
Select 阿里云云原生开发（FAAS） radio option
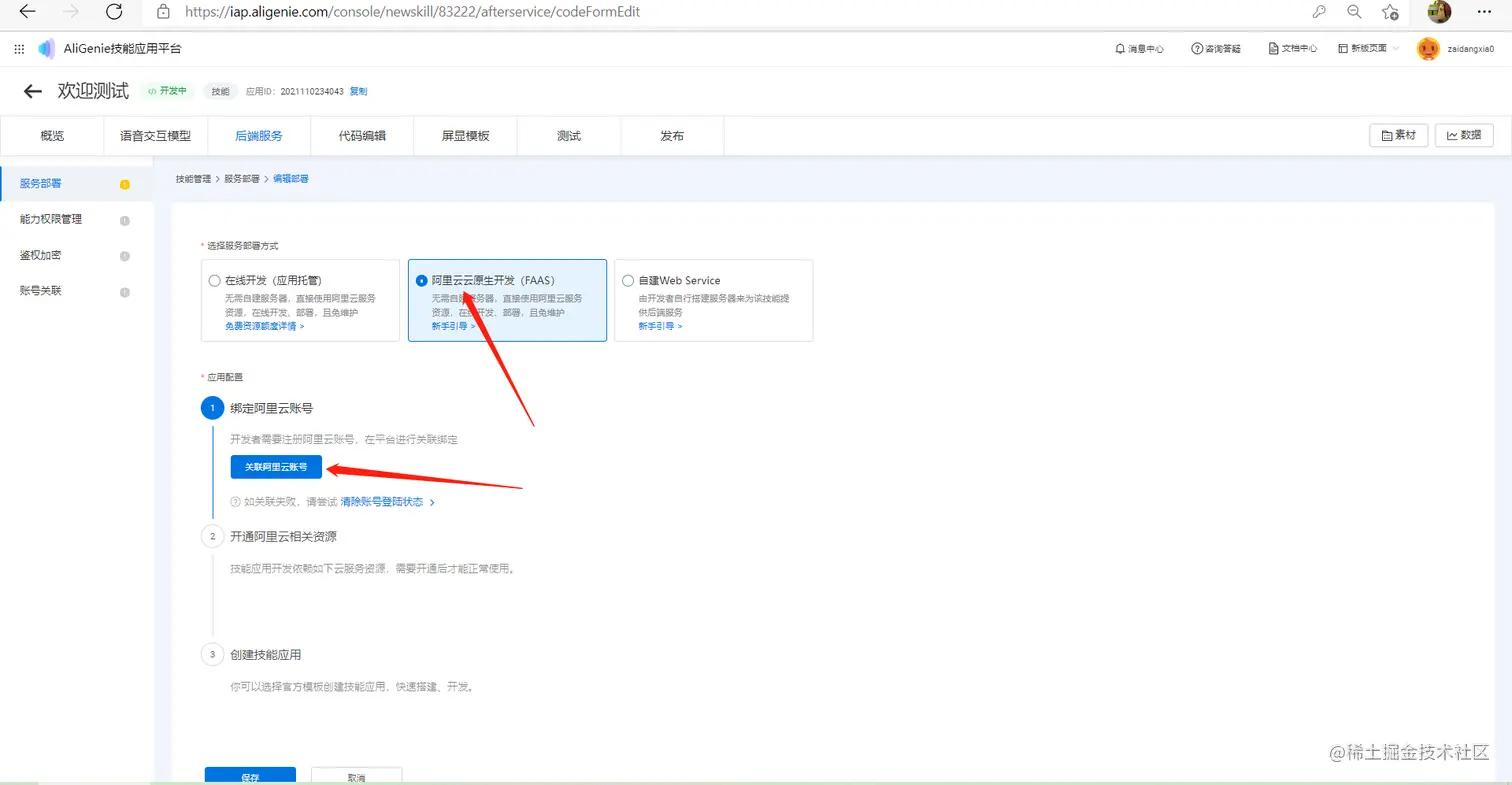pyautogui.click(x=421, y=281)
